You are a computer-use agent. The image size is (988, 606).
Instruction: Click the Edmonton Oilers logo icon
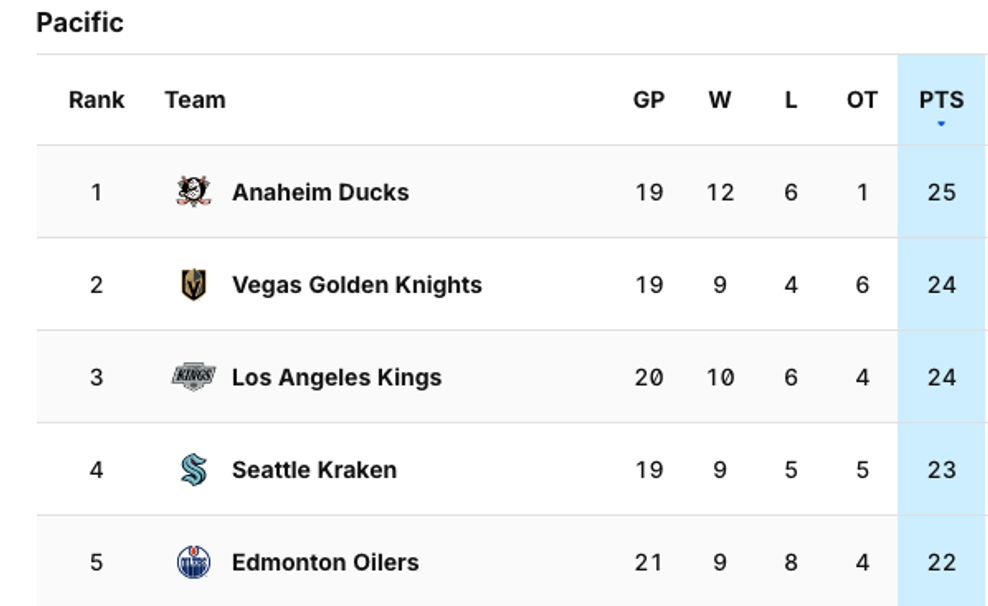click(x=193, y=562)
